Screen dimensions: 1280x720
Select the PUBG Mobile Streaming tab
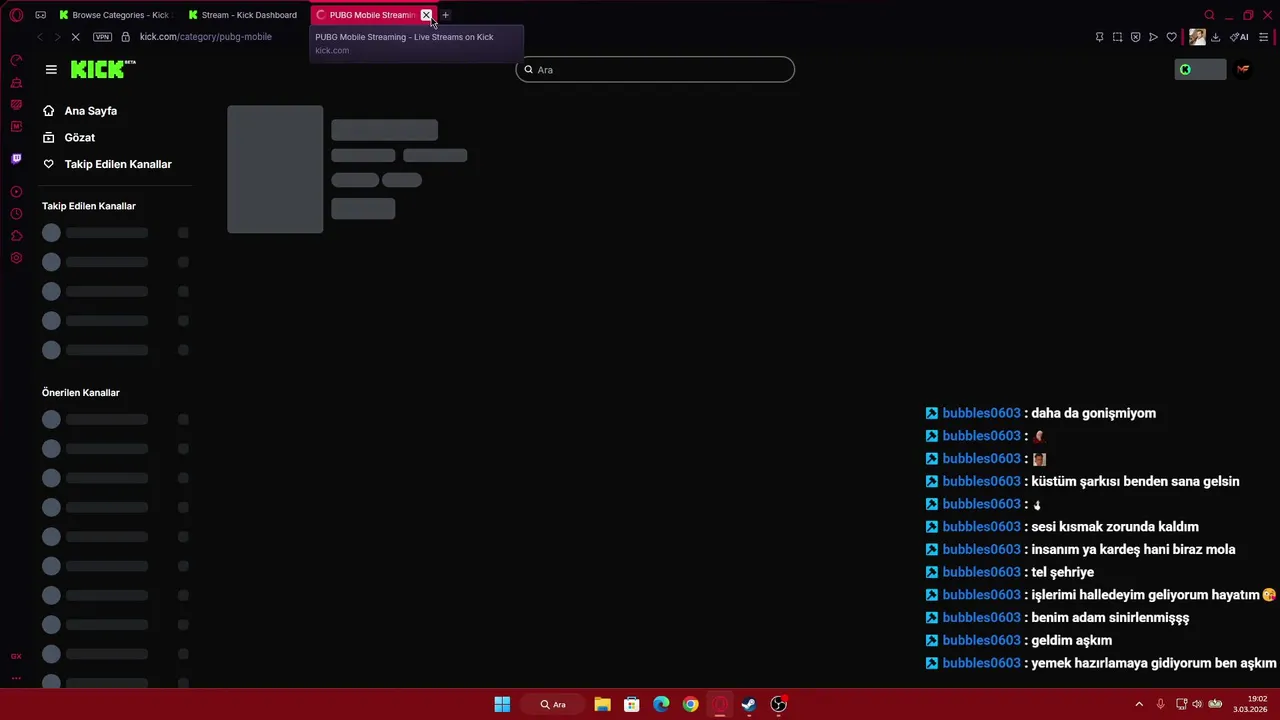[x=365, y=15]
